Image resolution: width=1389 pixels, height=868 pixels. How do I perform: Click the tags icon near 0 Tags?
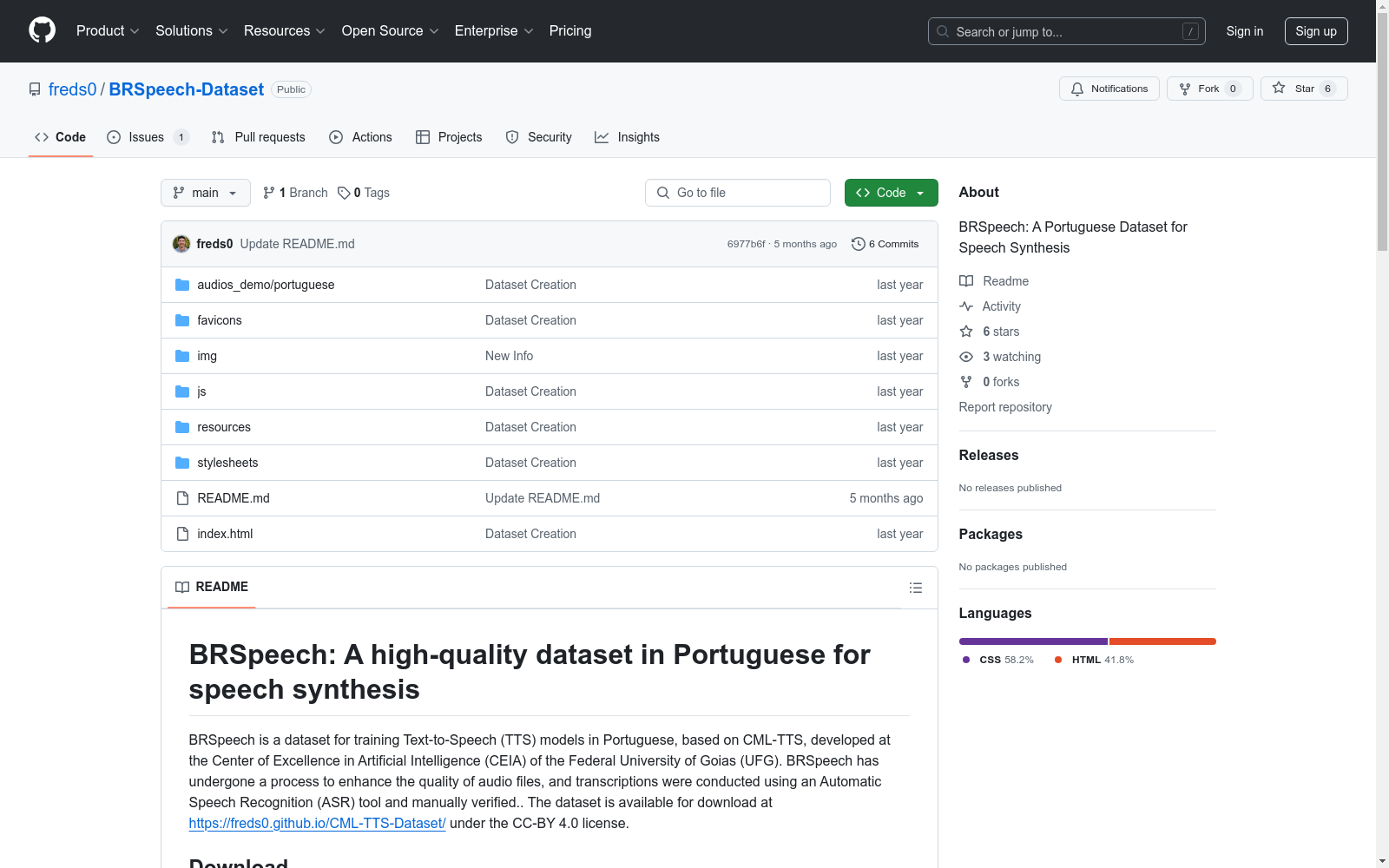click(344, 193)
